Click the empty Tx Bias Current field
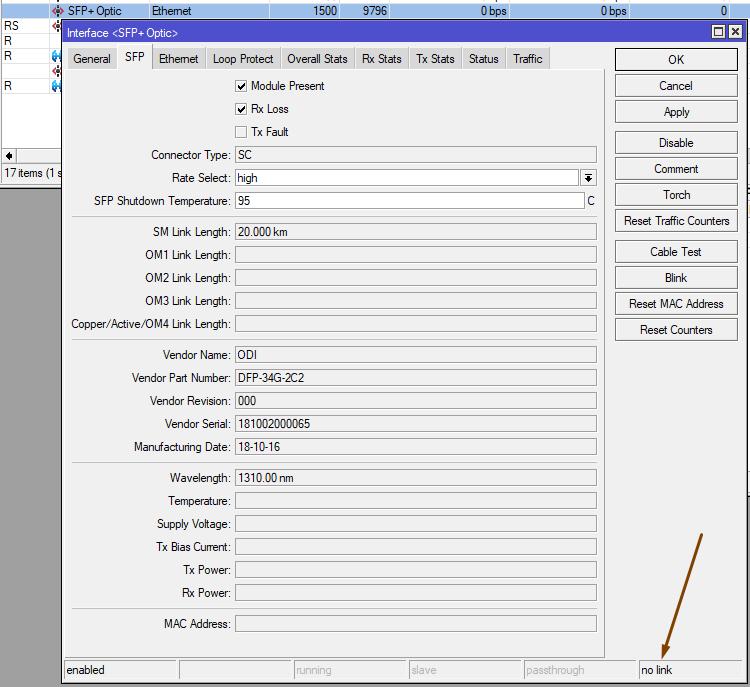The image size is (750, 687). pyautogui.click(x=416, y=547)
